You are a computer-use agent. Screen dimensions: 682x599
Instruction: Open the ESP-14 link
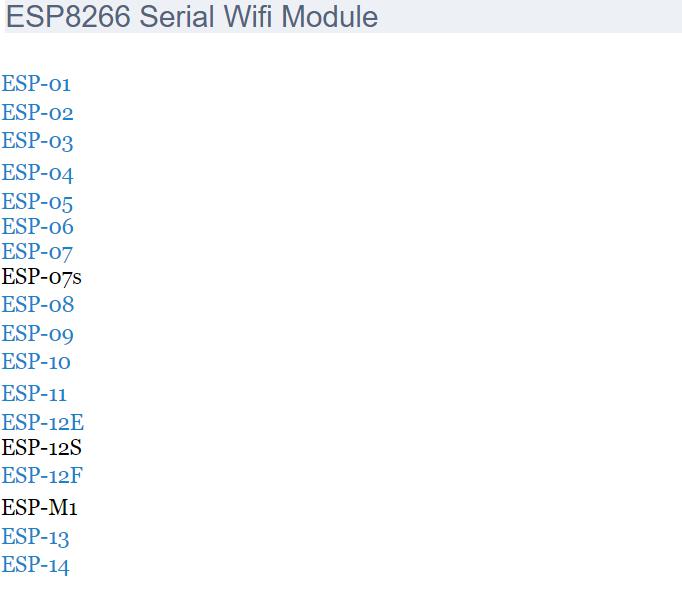coord(36,566)
